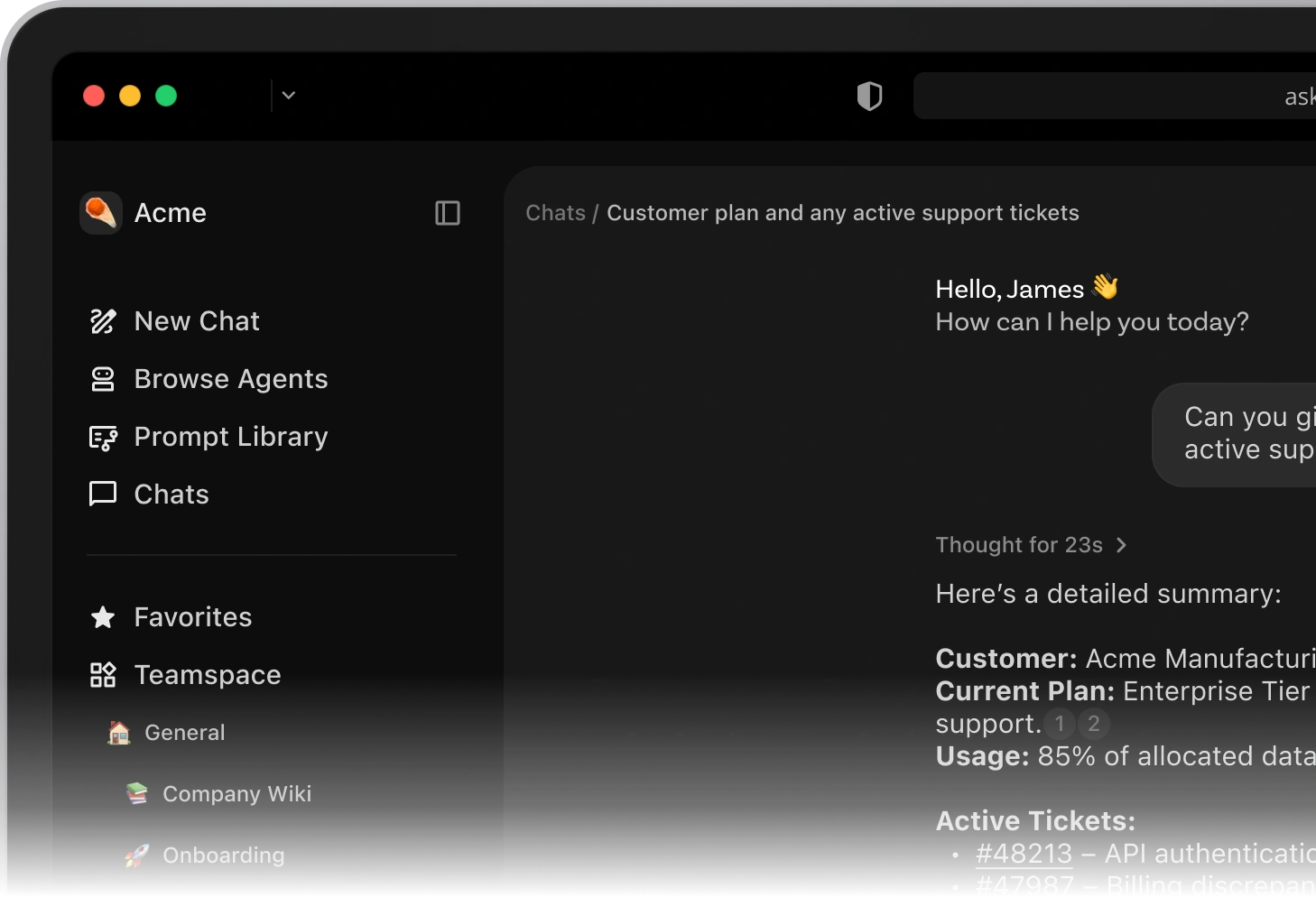Click the Browse Agents robot icon
1316x897 pixels.
(x=103, y=379)
